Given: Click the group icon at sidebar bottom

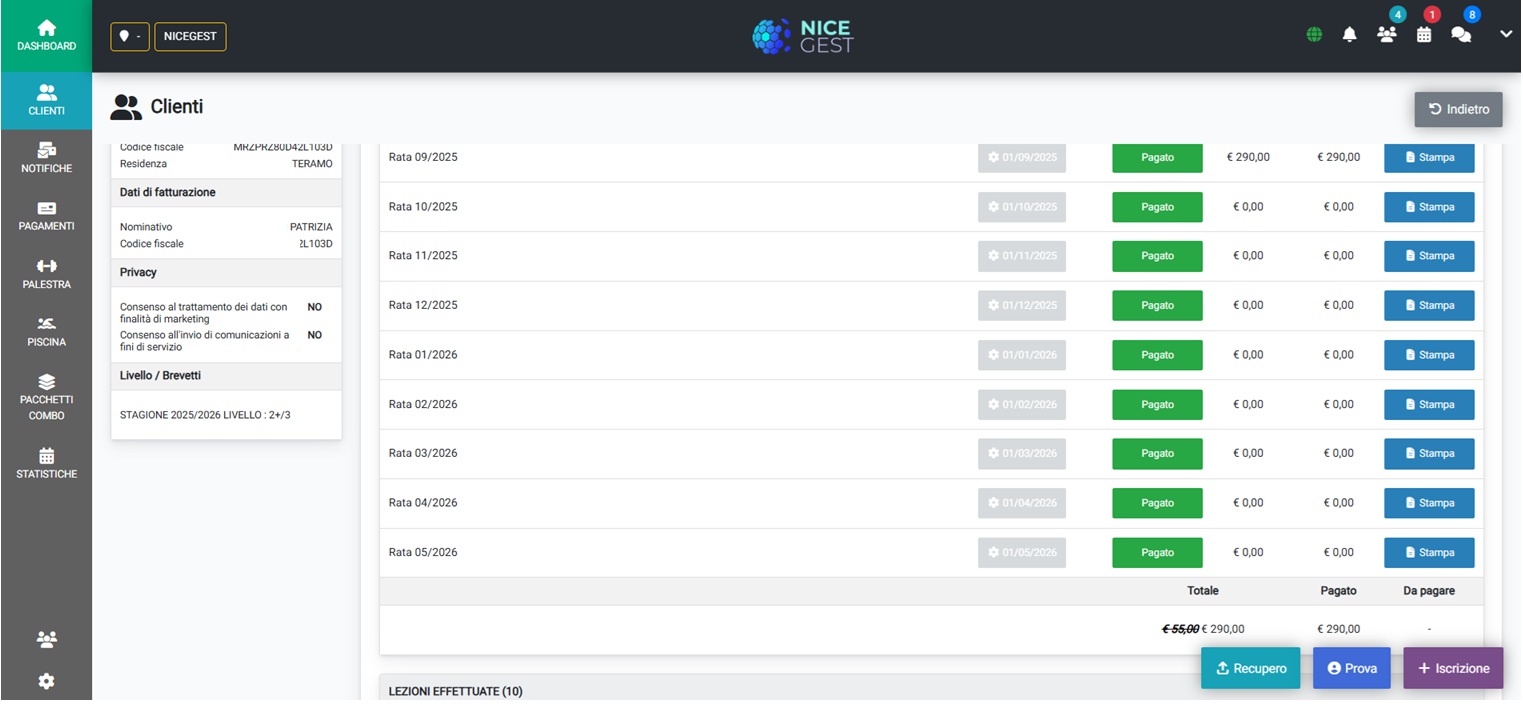Looking at the screenshot, I should point(46,639).
